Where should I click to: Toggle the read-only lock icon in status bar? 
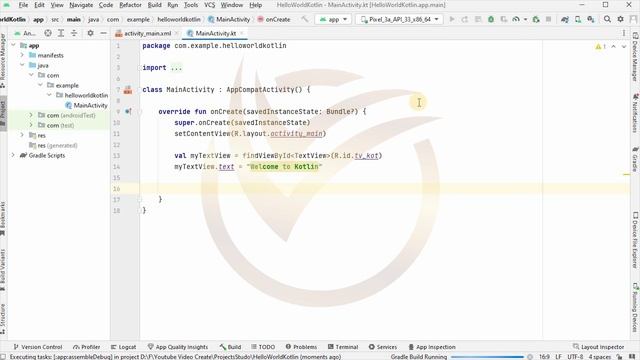click(619, 357)
